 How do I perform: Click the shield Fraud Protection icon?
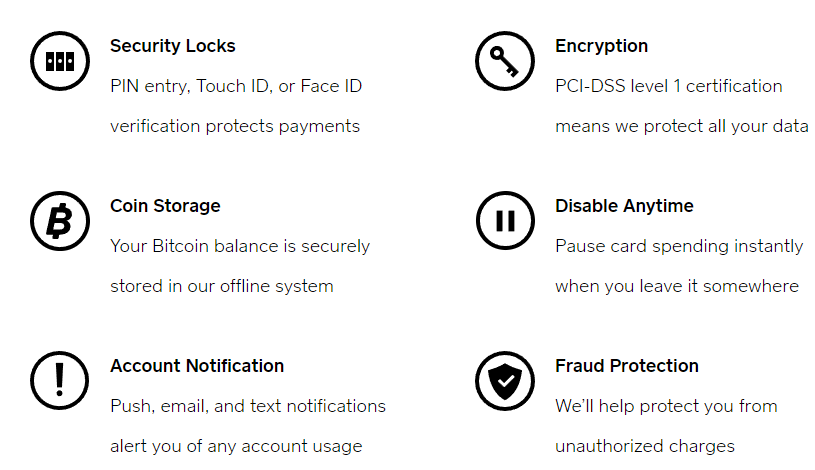coord(505,381)
